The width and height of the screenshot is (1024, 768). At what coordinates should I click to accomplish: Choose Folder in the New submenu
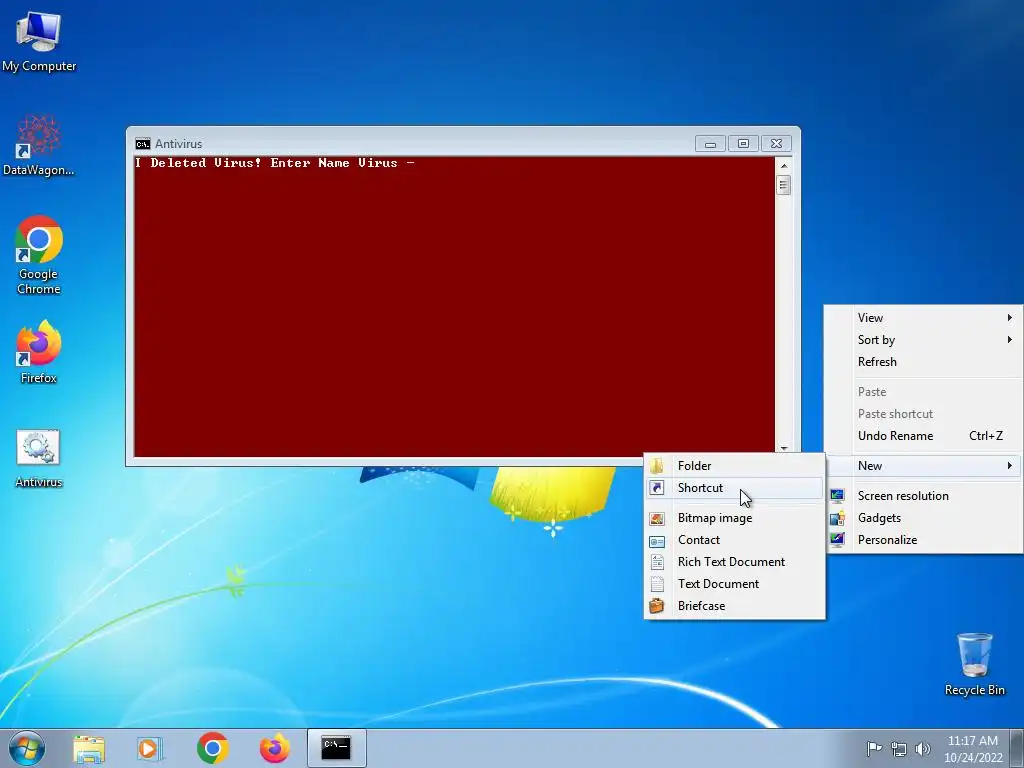click(x=734, y=466)
